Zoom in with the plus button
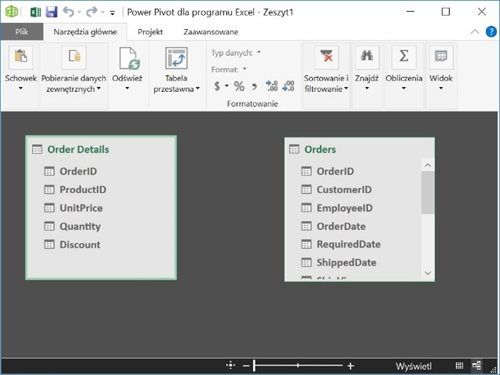This screenshot has width=500, height=375. (350, 366)
